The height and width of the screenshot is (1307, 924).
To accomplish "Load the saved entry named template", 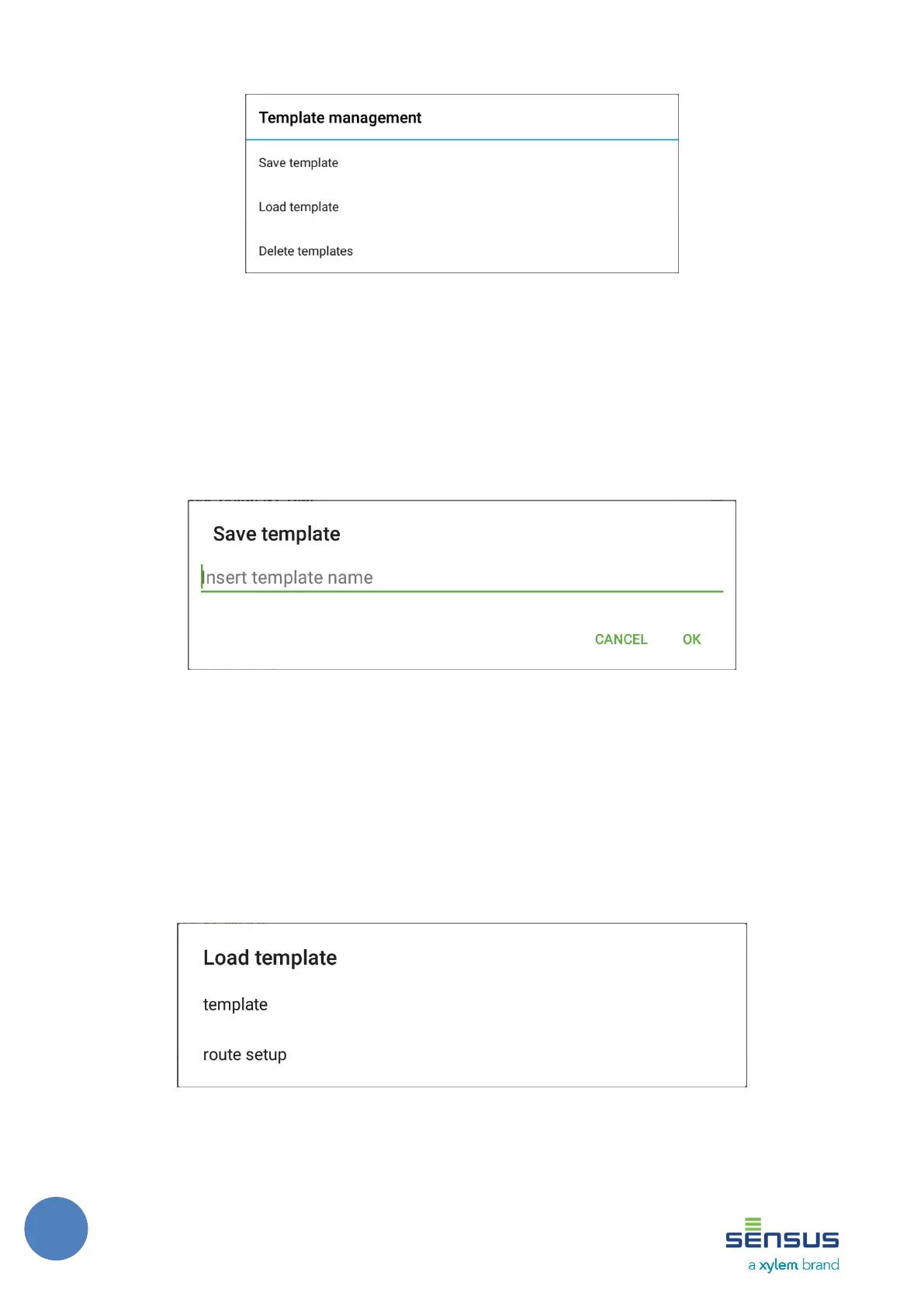I will (235, 1004).
